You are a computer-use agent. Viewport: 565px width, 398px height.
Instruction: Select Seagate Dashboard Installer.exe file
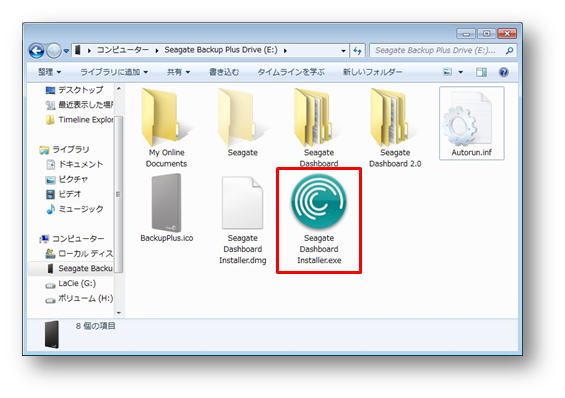(319, 220)
